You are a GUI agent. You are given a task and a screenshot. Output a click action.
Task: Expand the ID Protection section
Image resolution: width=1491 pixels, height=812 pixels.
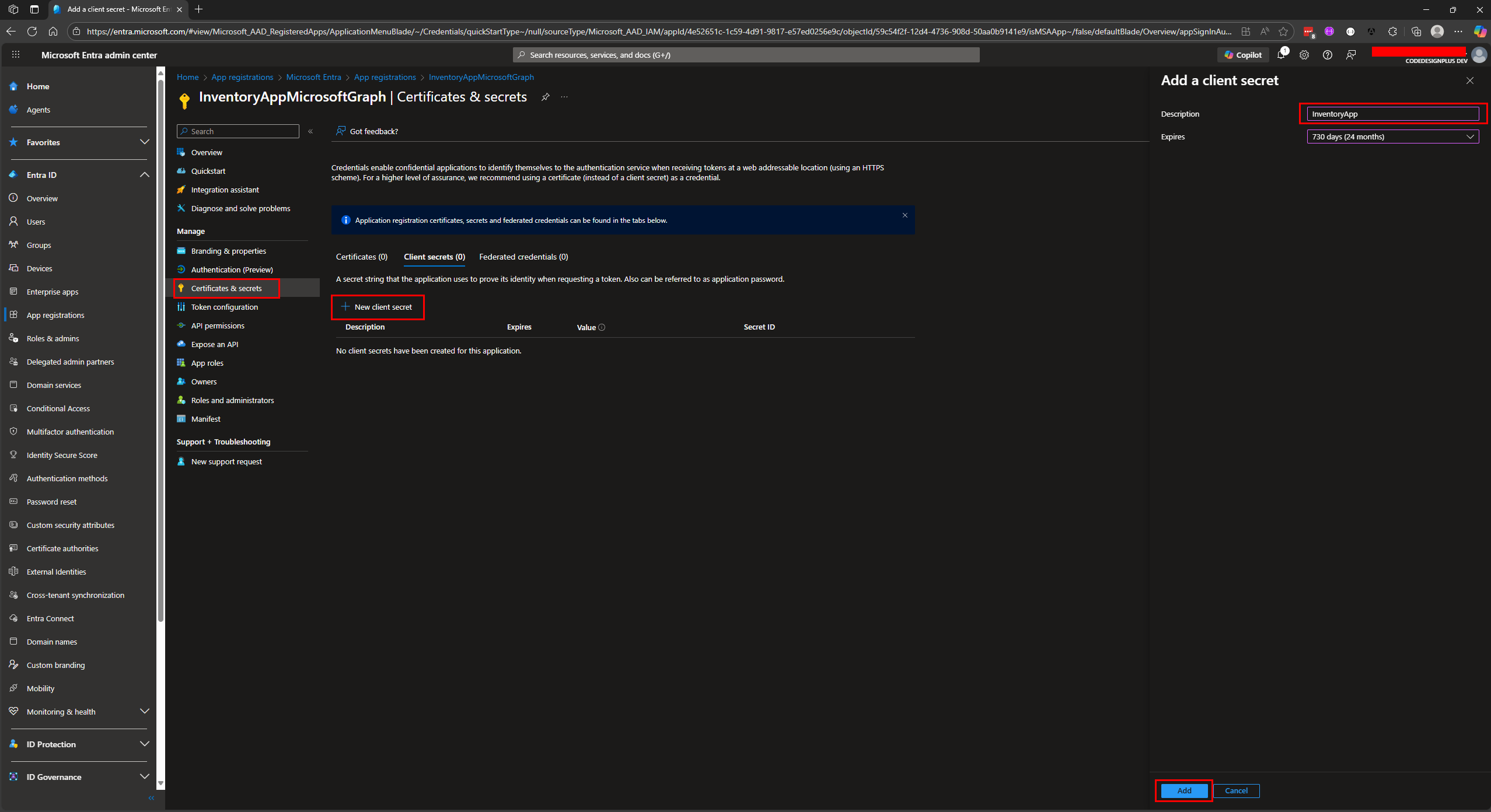pyautogui.click(x=145, y=744)
